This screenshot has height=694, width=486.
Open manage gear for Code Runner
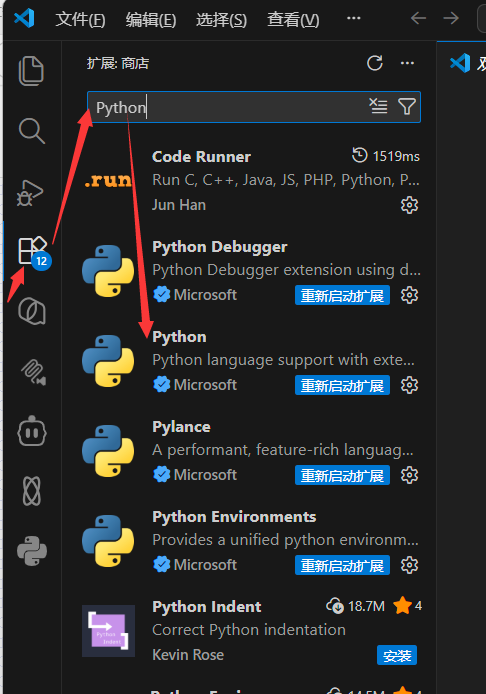point(409,205)
